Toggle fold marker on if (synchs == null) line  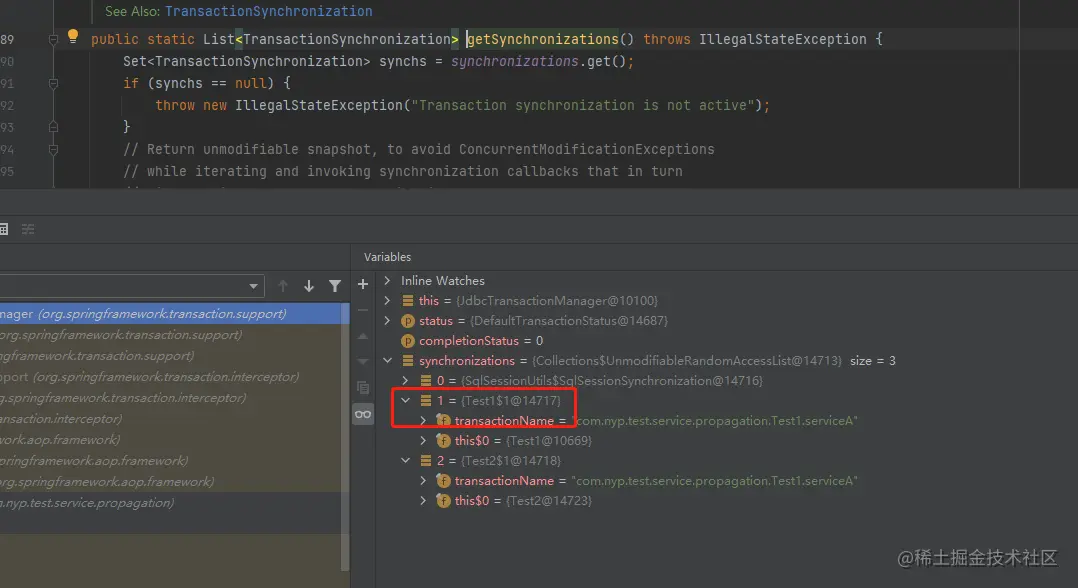[53, 83]
